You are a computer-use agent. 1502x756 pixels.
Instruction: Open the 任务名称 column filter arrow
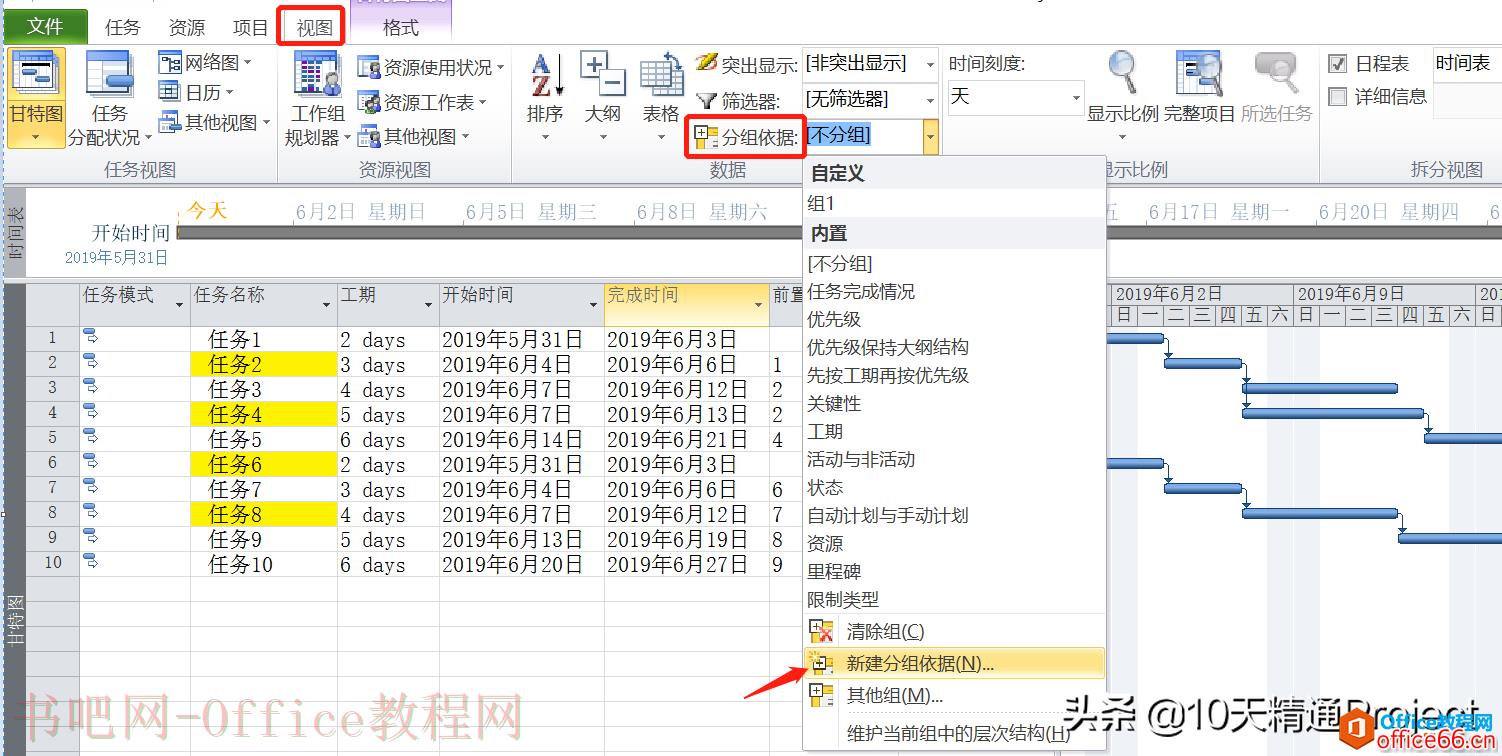click(x=327, y=304)
